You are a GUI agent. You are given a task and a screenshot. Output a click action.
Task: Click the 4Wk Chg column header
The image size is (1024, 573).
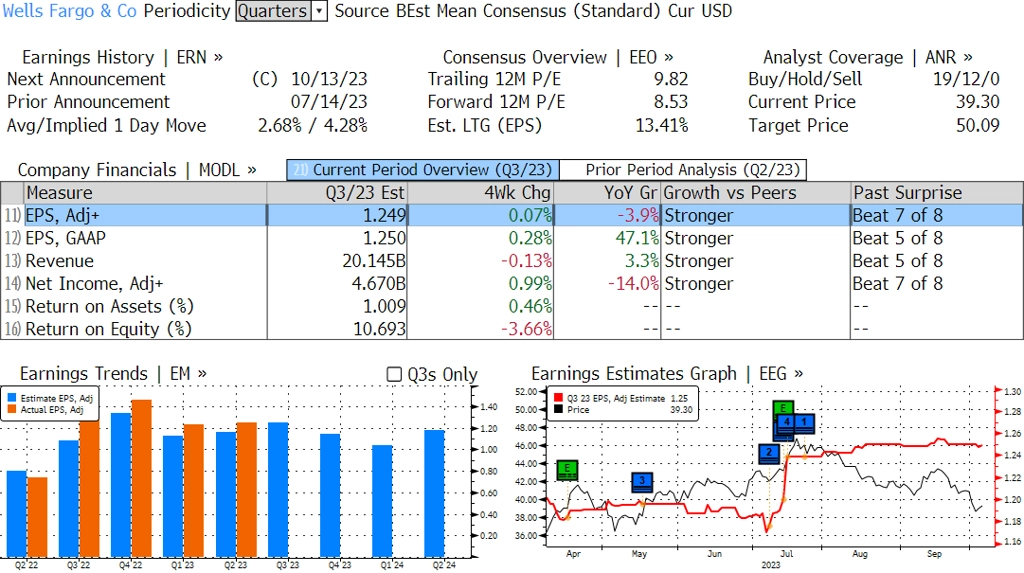[480, 193]
